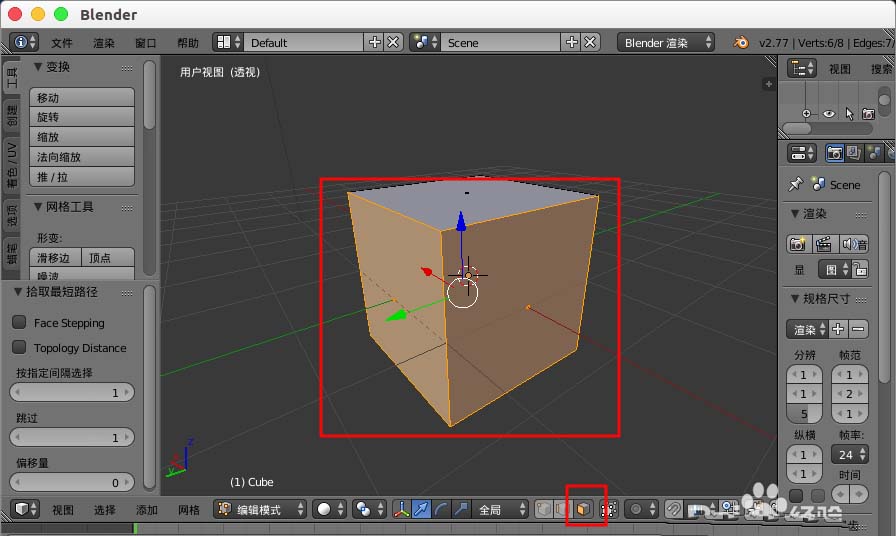Collapse the 变换 panel

pyautogui.click(x=38, y=67)
